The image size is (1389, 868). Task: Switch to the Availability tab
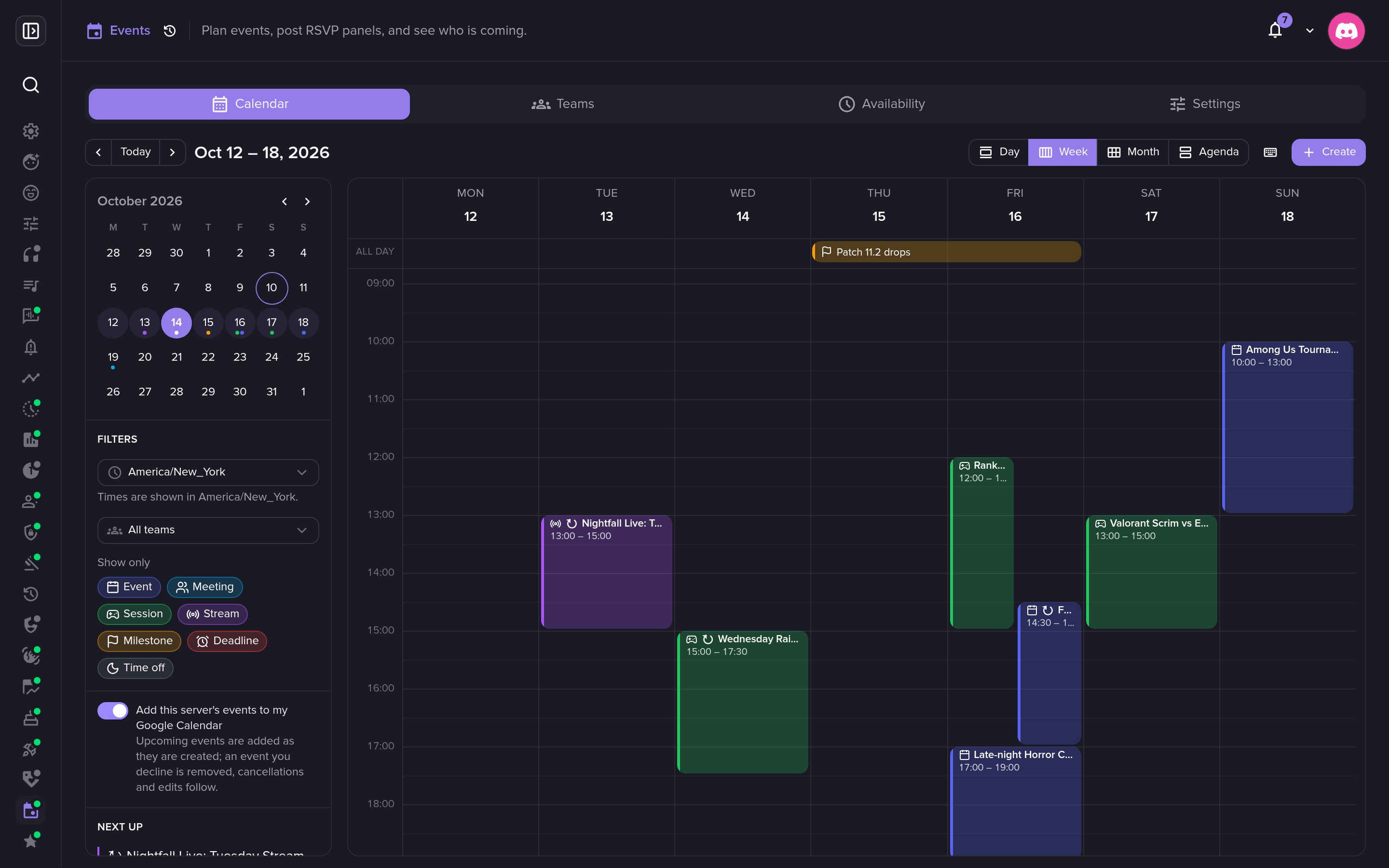tap(882, 104)
